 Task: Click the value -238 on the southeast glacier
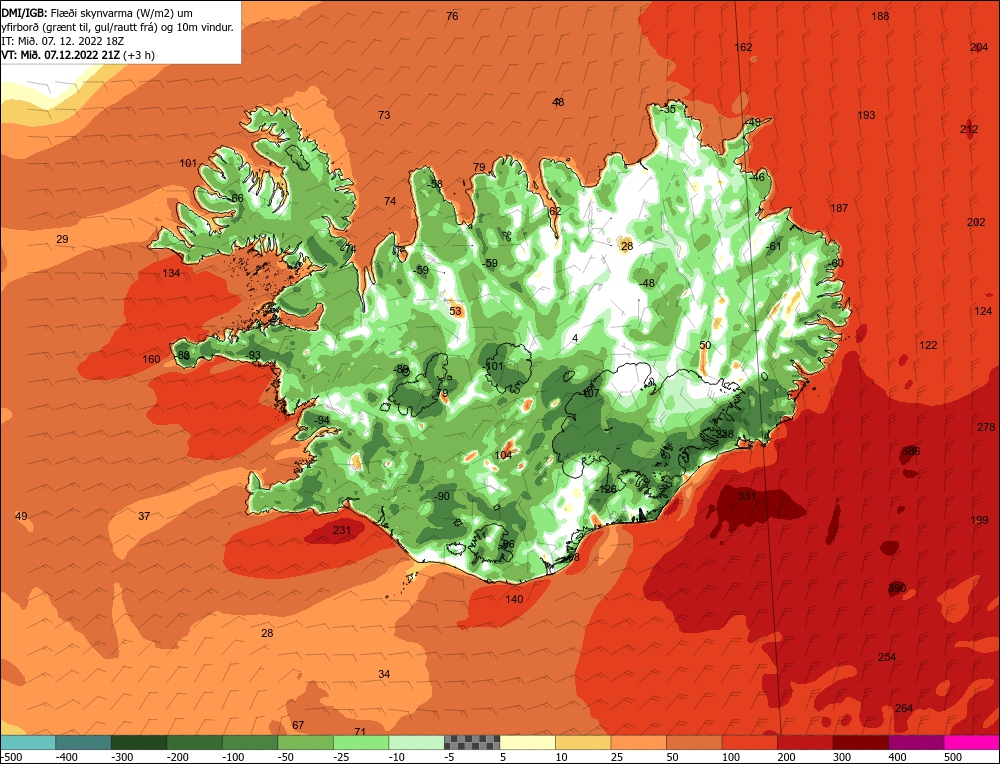723,434
